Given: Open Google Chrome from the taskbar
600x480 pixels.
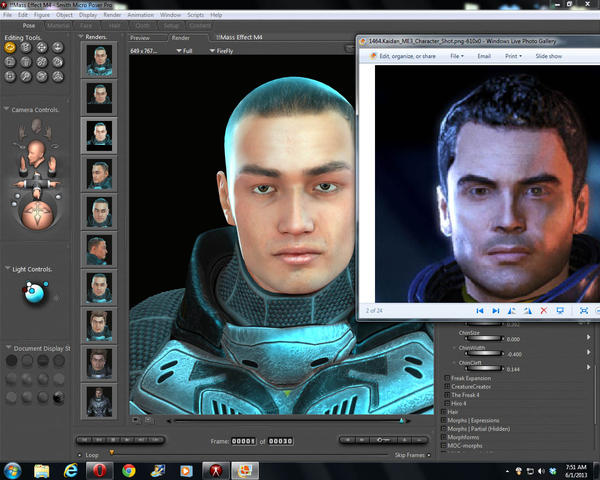Looking at the screenshot, I should click(x=129, y=471).
